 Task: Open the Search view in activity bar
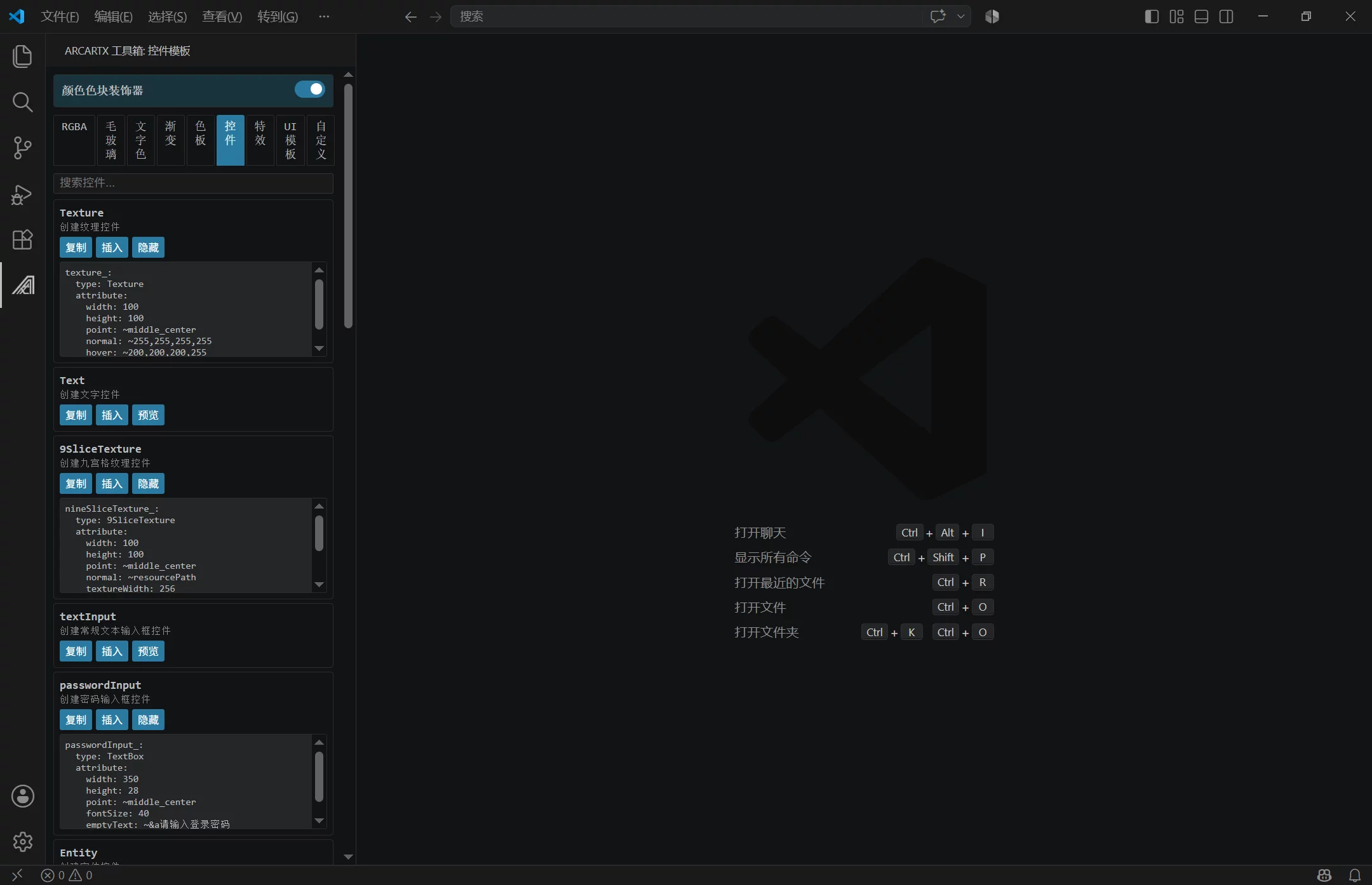click(x=22, y=102)
